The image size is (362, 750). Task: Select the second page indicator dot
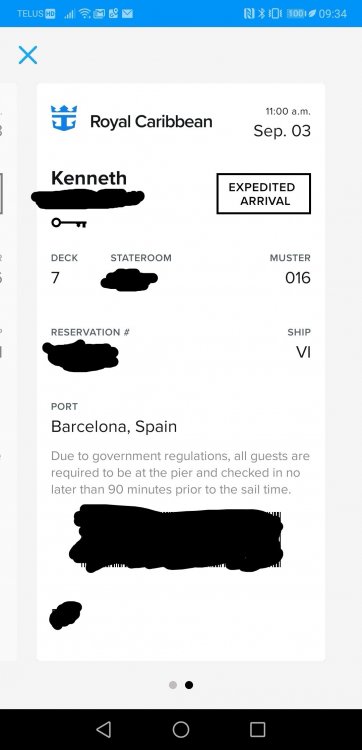[x=189, y=685]
